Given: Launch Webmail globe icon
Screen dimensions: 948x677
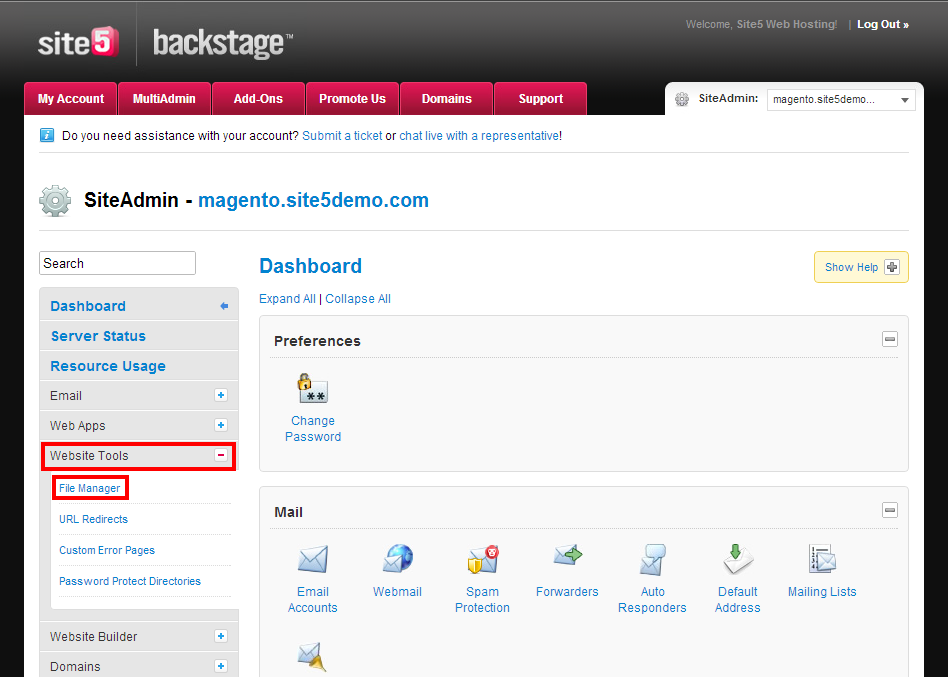Looking at the screenshot, I should pyautogui.click(x=397, y=559).
